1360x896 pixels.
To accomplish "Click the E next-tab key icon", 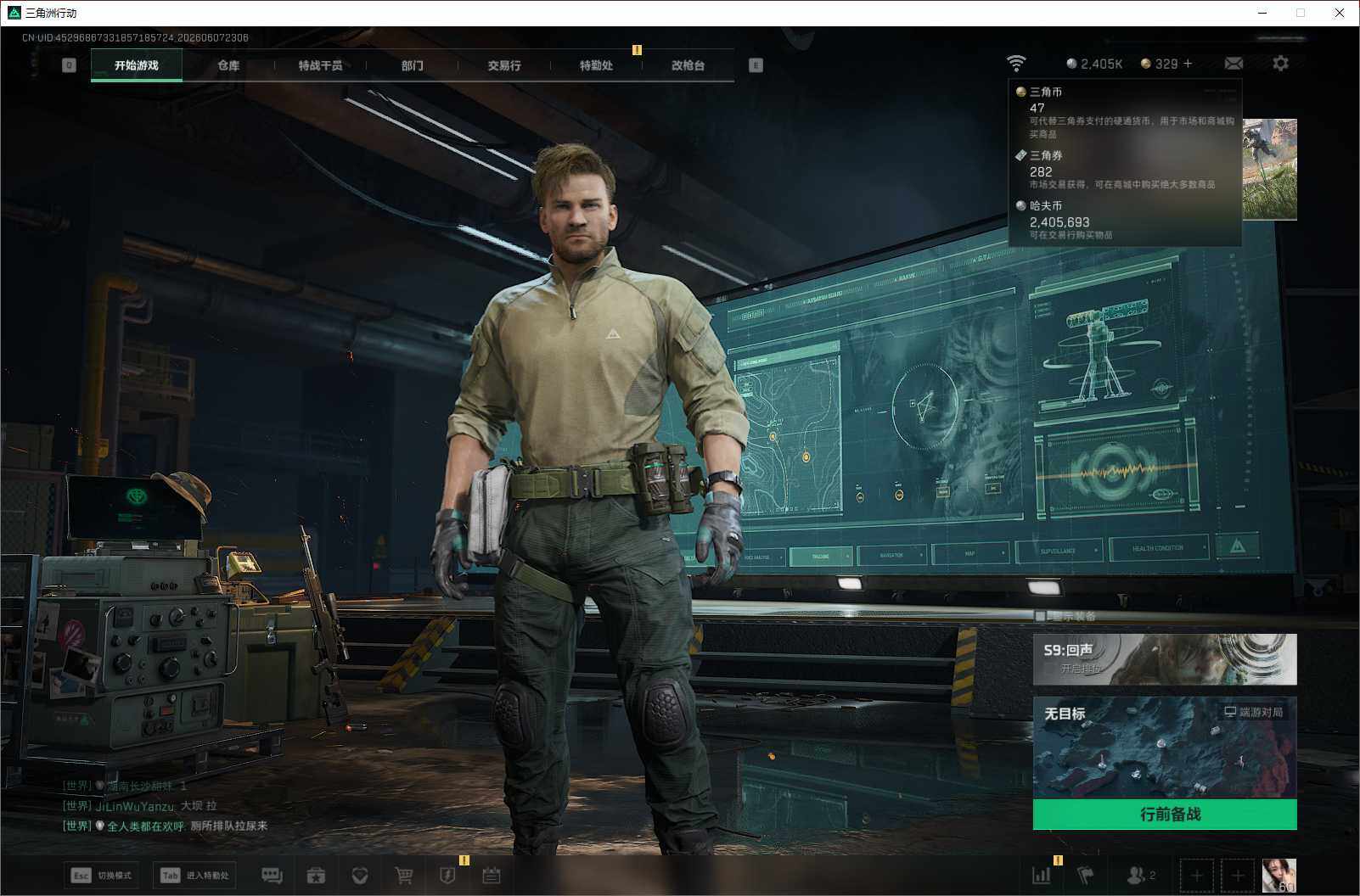I will point(756,65).
